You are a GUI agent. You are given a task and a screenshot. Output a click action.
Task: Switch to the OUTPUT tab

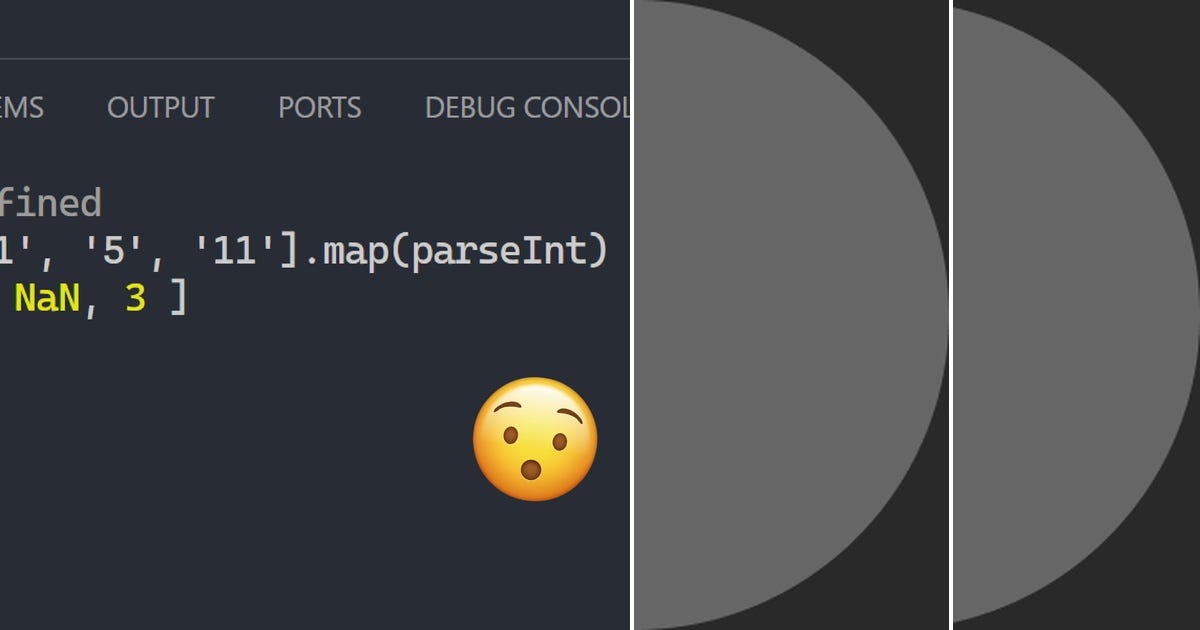coord(161,108)
